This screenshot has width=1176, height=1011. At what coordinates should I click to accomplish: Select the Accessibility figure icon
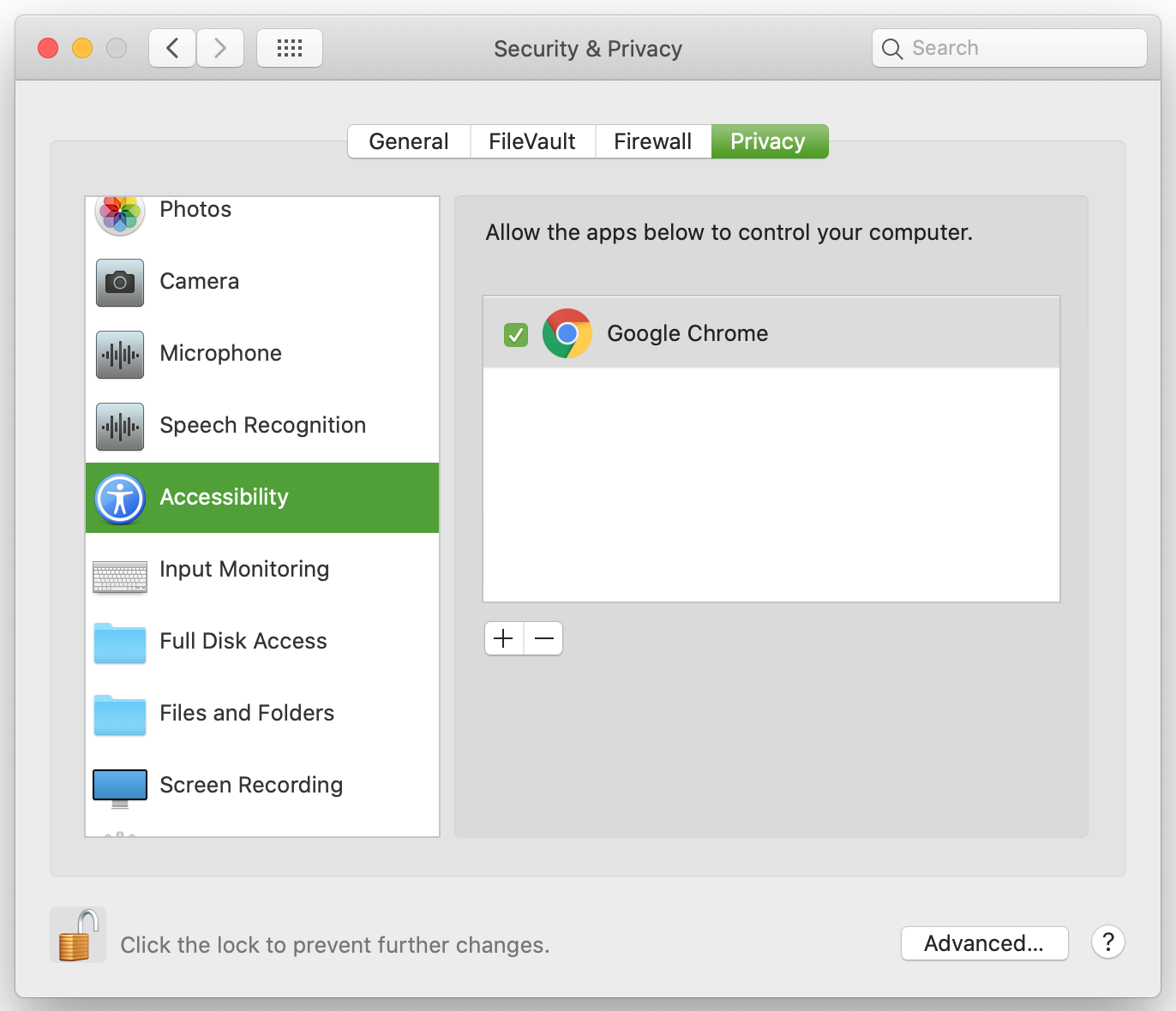point(120,499)
